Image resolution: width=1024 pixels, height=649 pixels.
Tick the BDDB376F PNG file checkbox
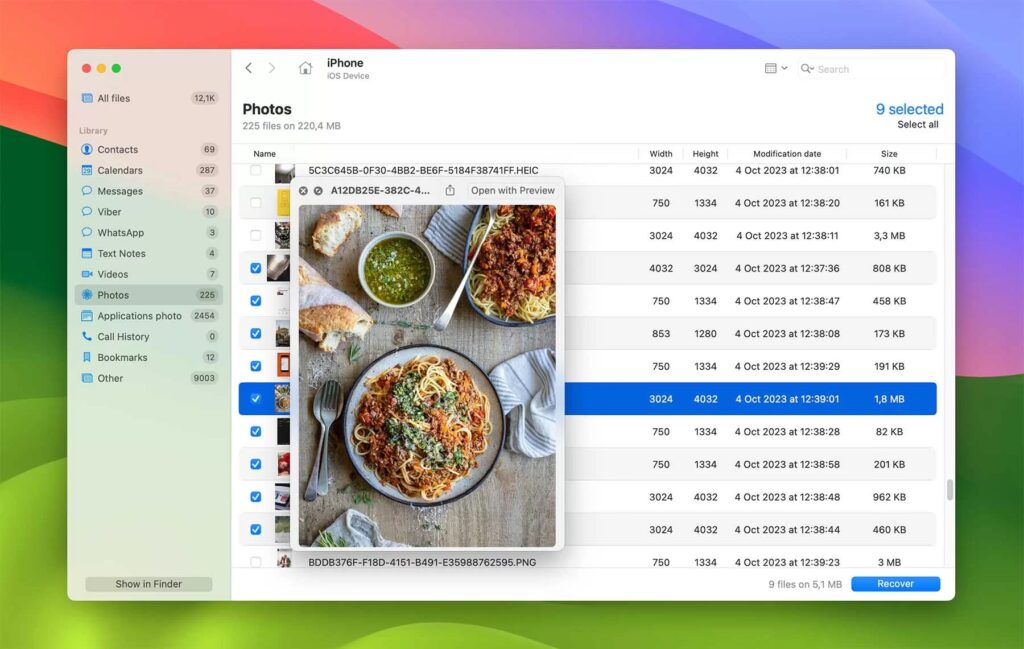(256, 562)
